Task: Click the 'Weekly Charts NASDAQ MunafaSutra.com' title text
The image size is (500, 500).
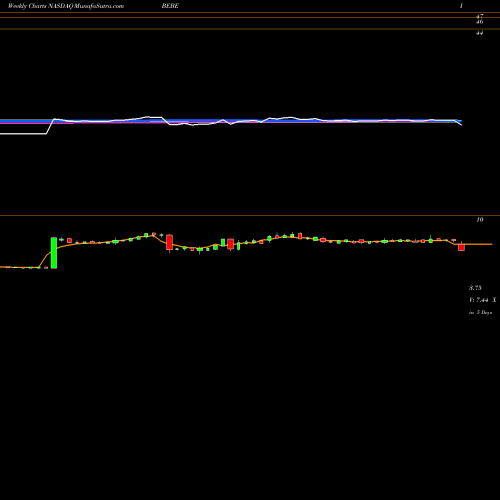Action: coord(66,6)
